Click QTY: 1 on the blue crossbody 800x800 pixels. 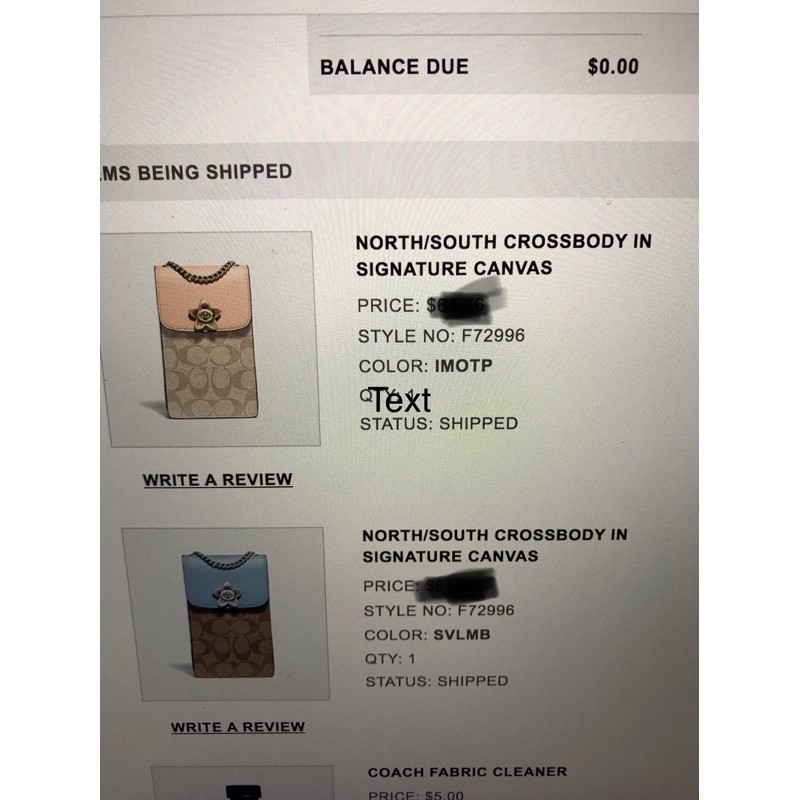click(x=390, y=659)
